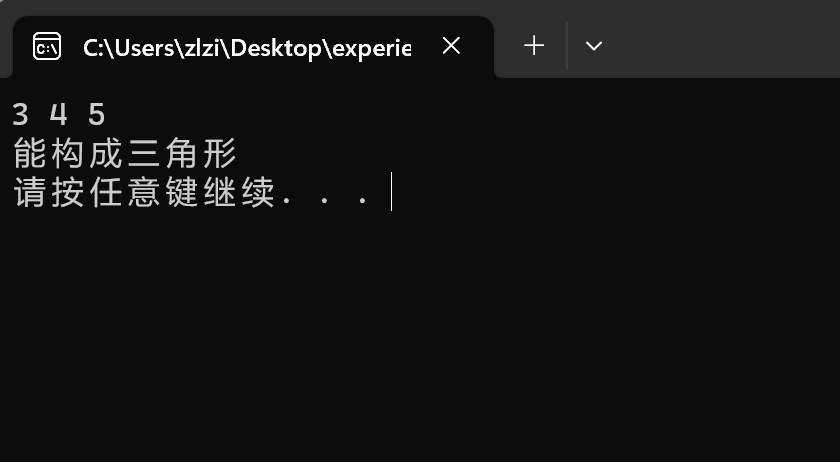This screenshot has height=462, width=840.
Task: Click the word Desktop in the tab title
Action: pyautogui.click(x=276, y=48)
